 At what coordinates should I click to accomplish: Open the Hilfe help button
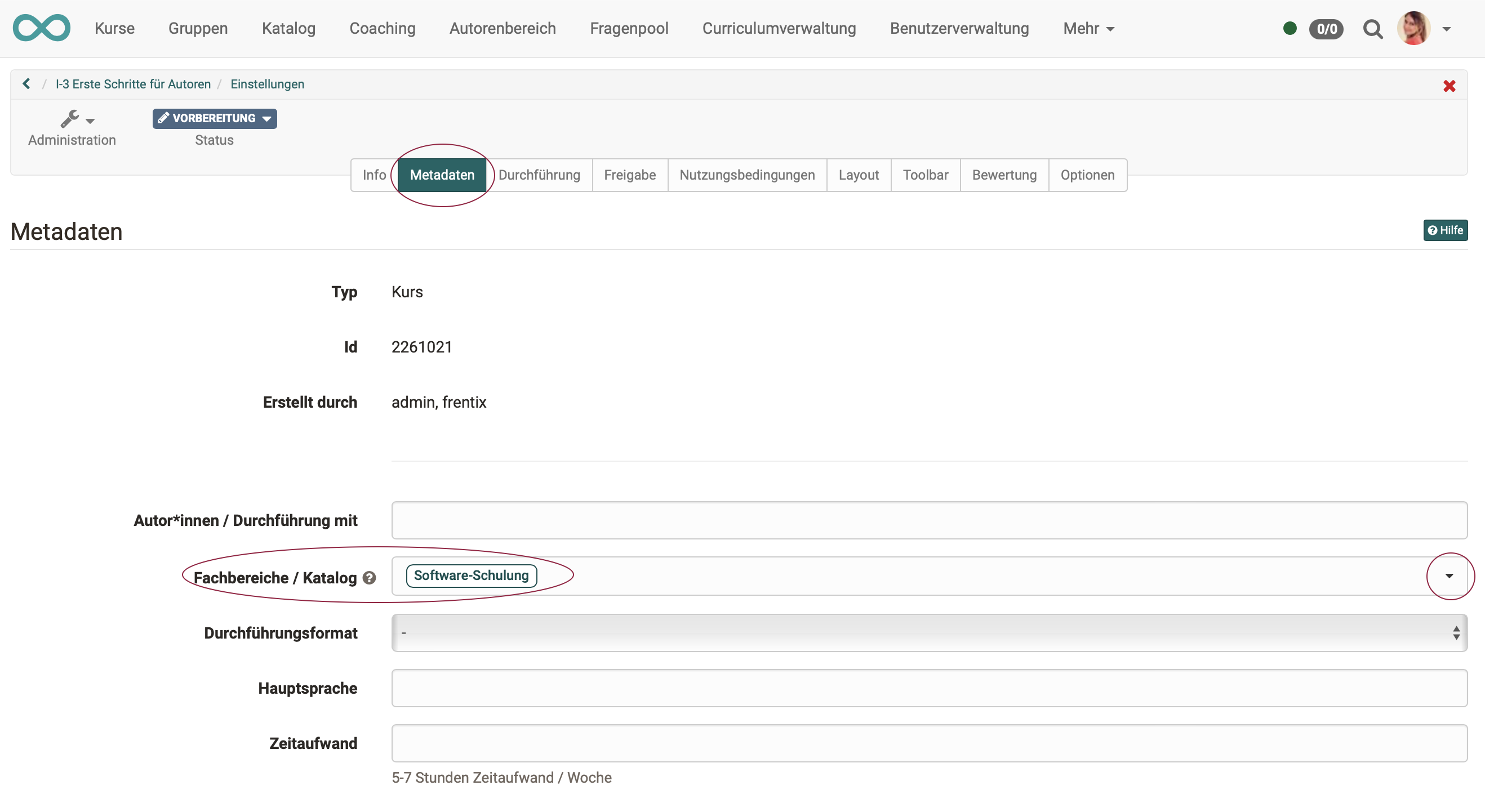(1444, 230)
